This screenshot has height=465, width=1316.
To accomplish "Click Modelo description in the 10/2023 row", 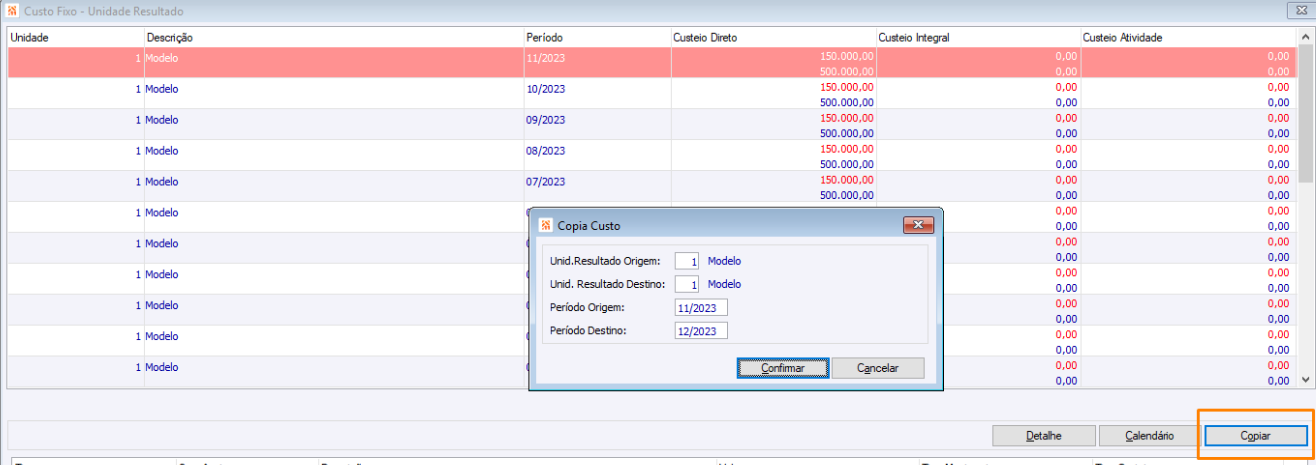I will pyautogui.click(x=162, y=88).
